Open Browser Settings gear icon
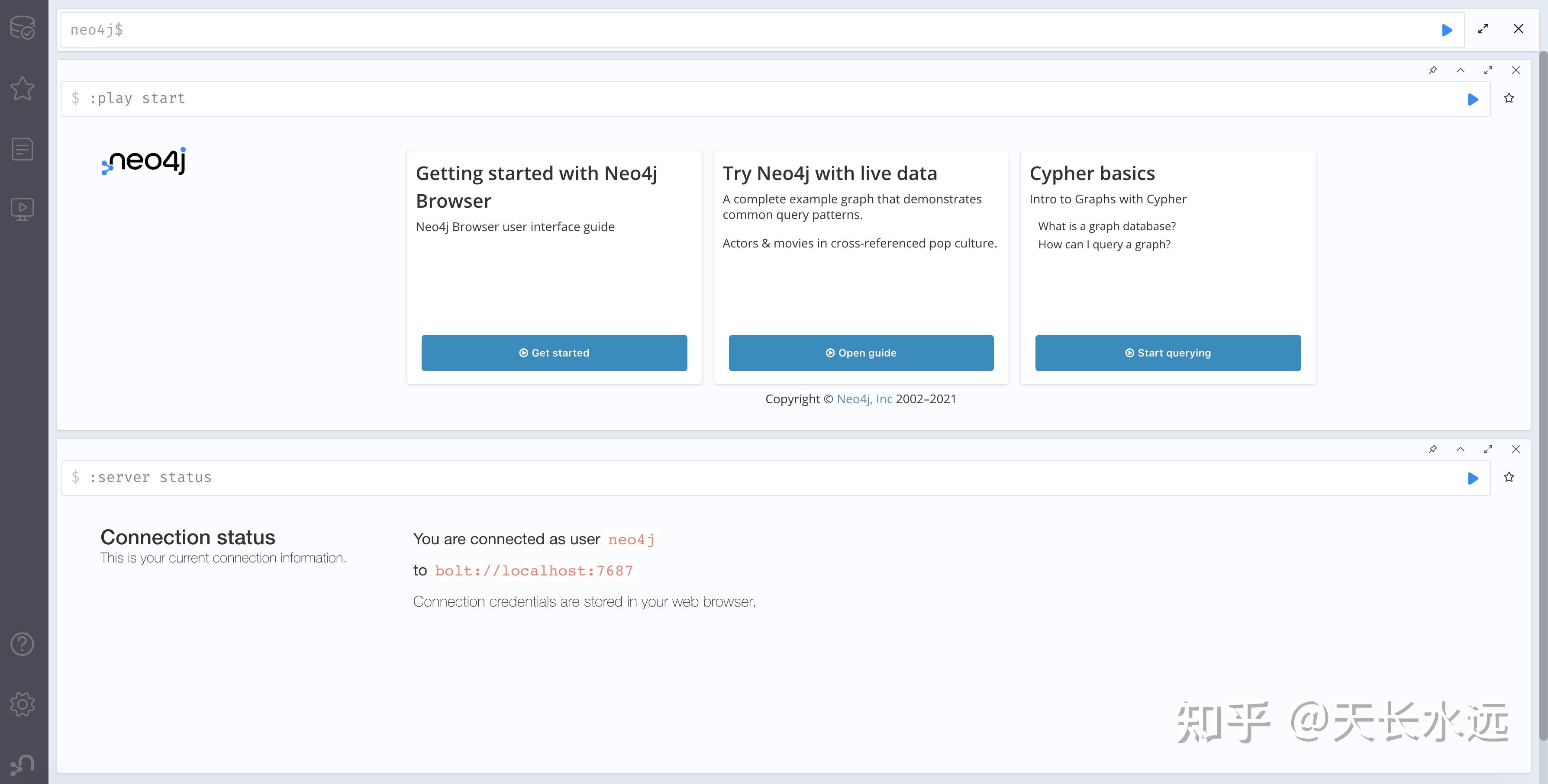 click(23, 704)
